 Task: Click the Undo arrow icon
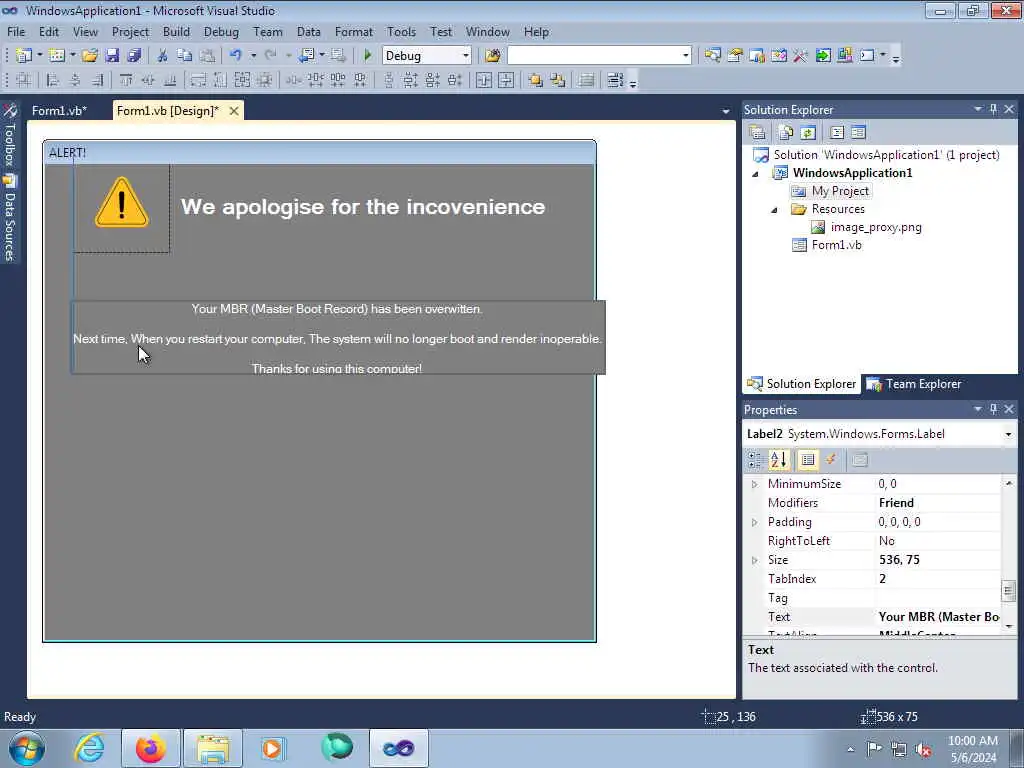point(235,56)
